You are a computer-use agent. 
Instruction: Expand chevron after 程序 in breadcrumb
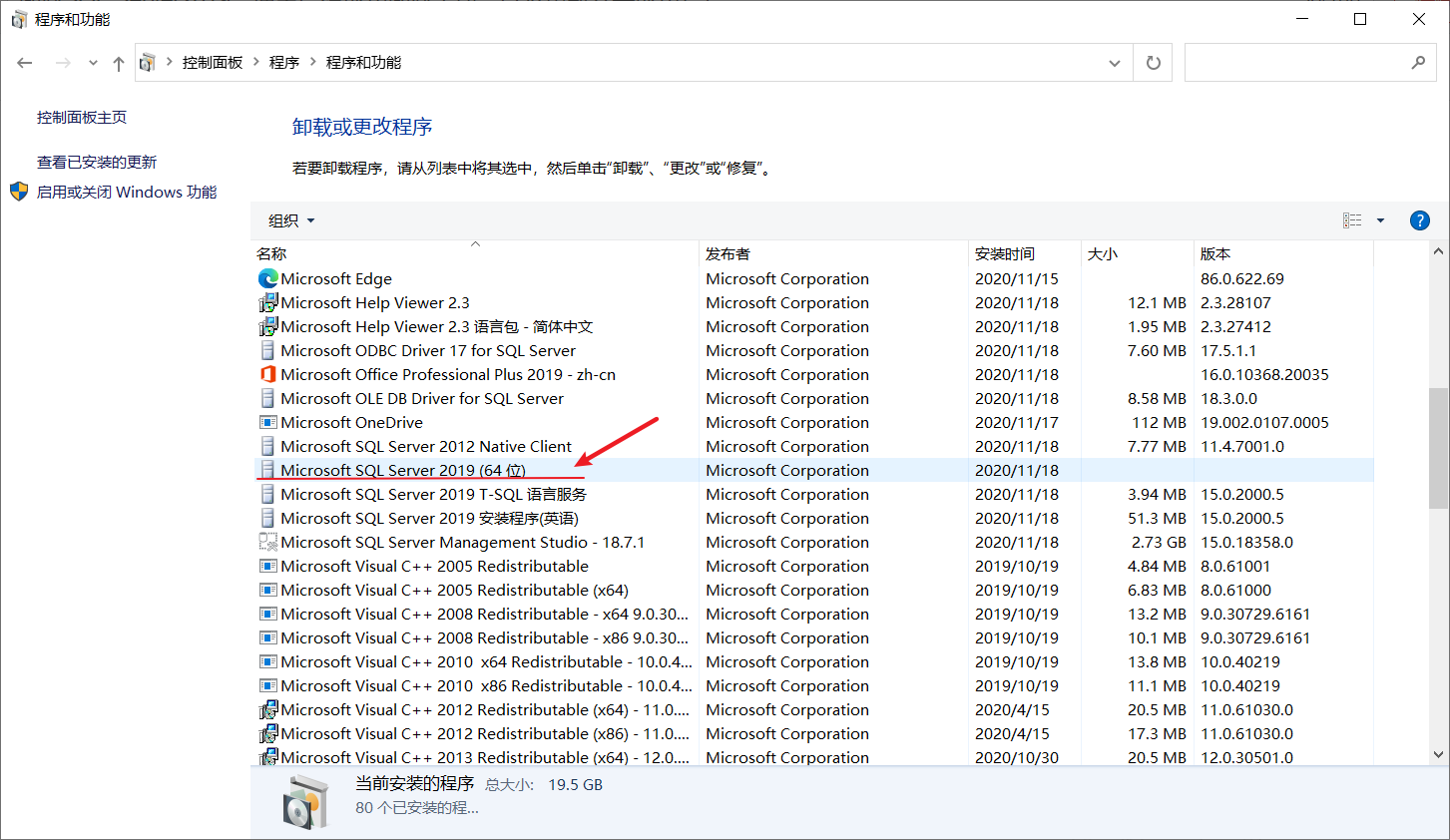tap(313, 62)
